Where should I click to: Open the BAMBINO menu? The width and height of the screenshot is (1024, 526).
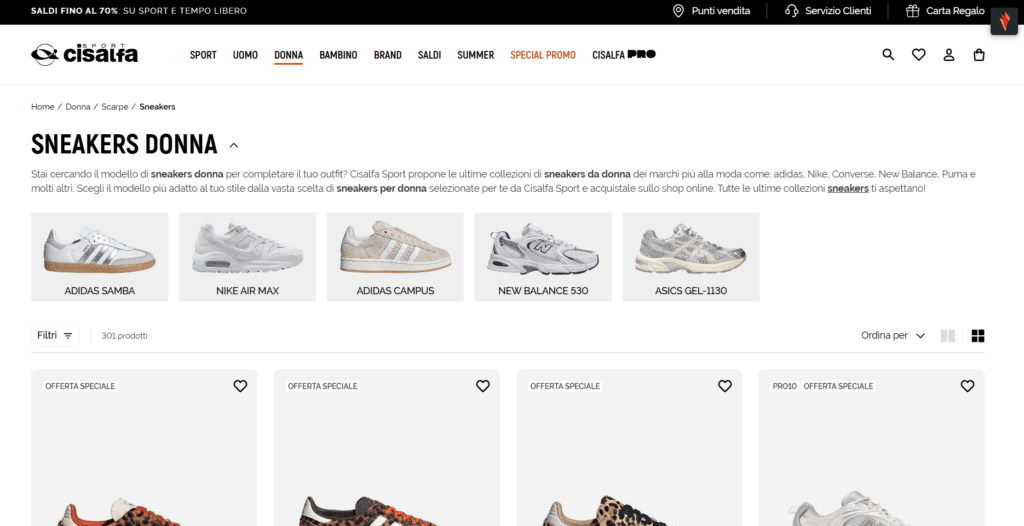click(338, 55)
